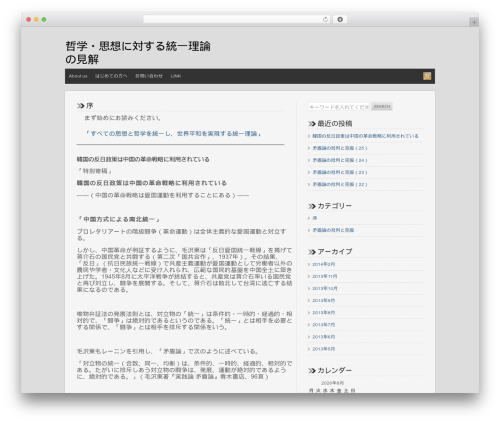Click the カレンダー sidebar heading

pyautogui.click(x=334, y=370)
